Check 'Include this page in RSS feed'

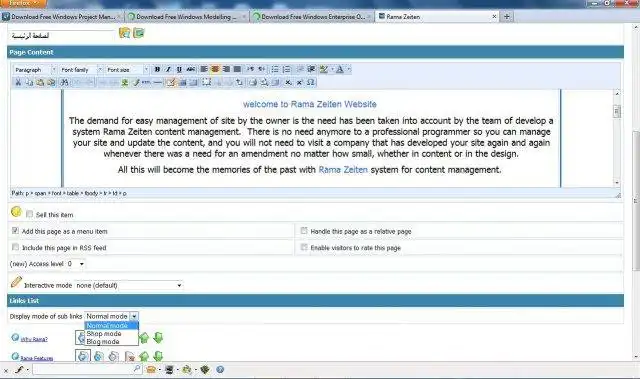pos(15,247)
